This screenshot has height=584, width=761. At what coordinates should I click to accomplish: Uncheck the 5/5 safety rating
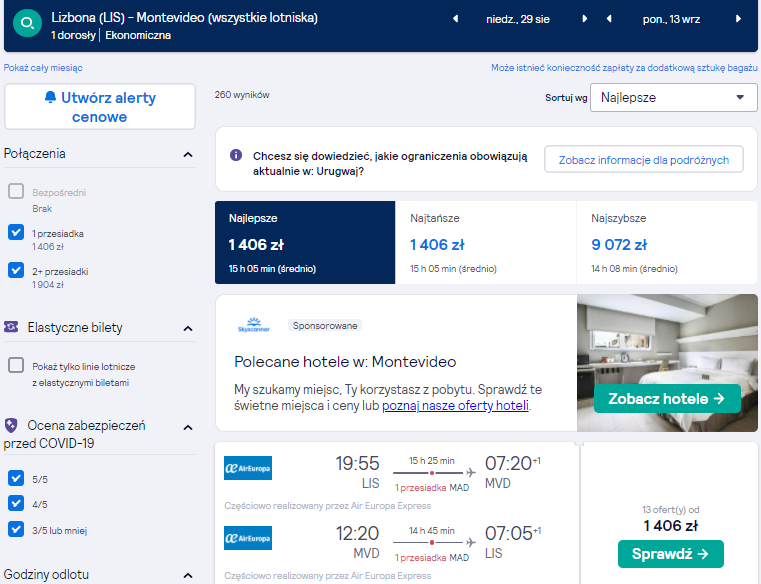pyautogui.click(x=16, y=478)
